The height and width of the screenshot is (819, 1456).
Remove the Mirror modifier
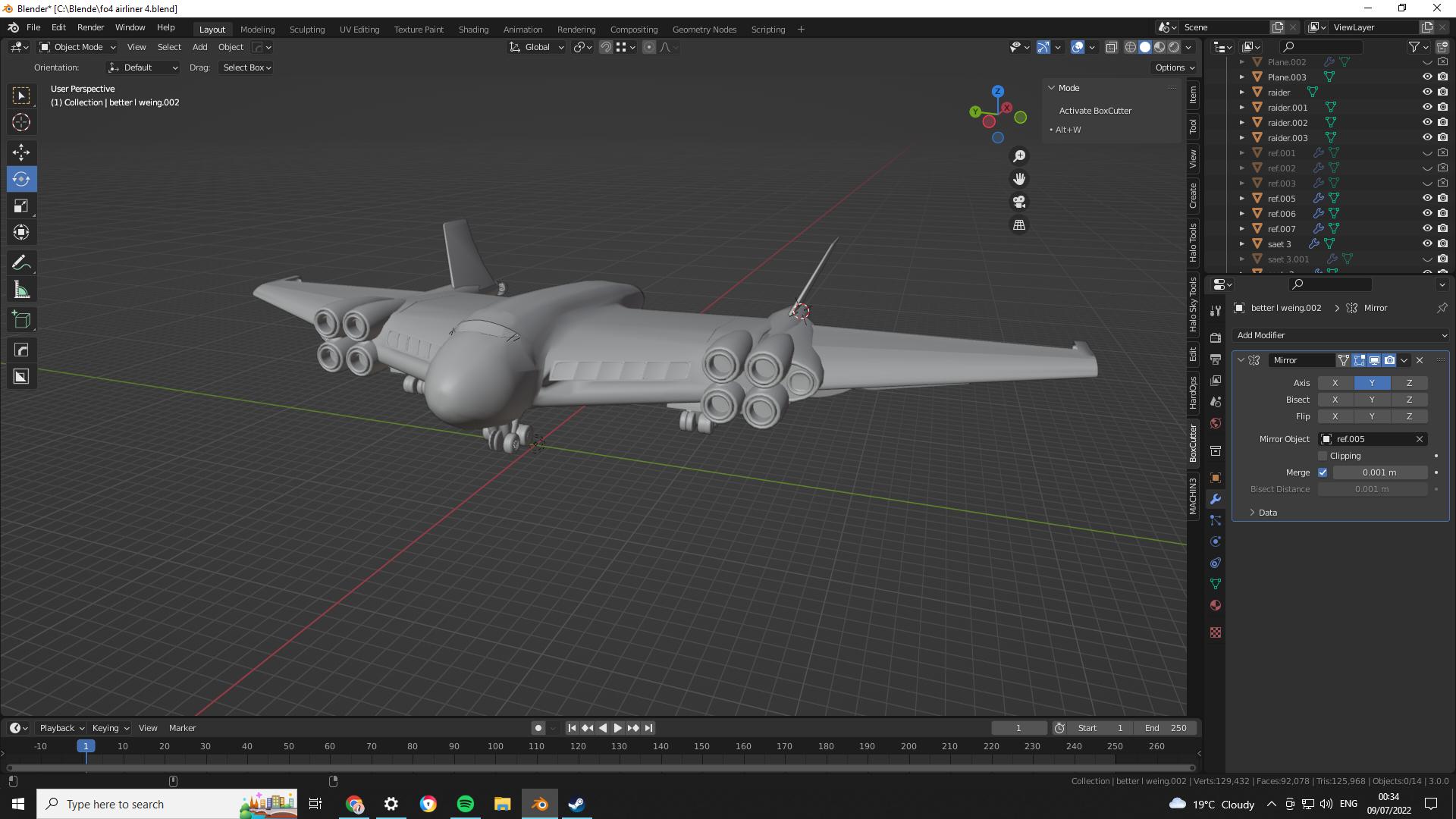pos(1420,360)
